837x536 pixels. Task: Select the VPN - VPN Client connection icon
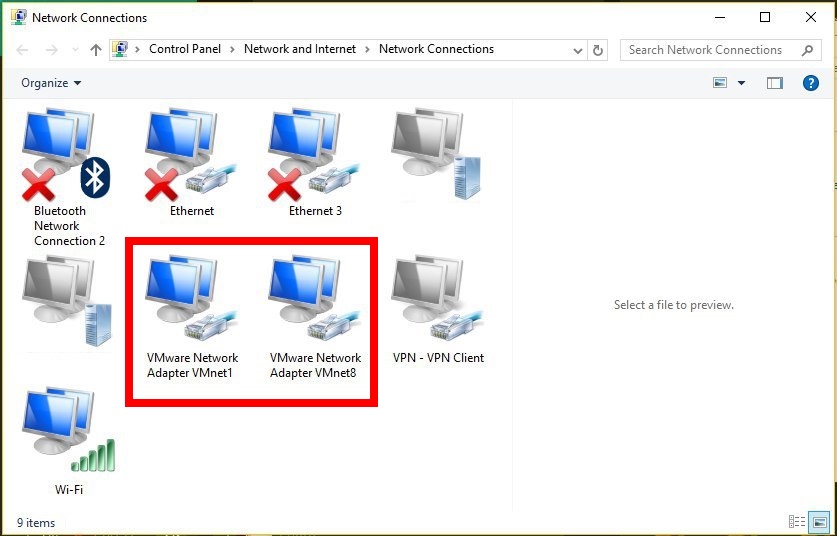437,298
